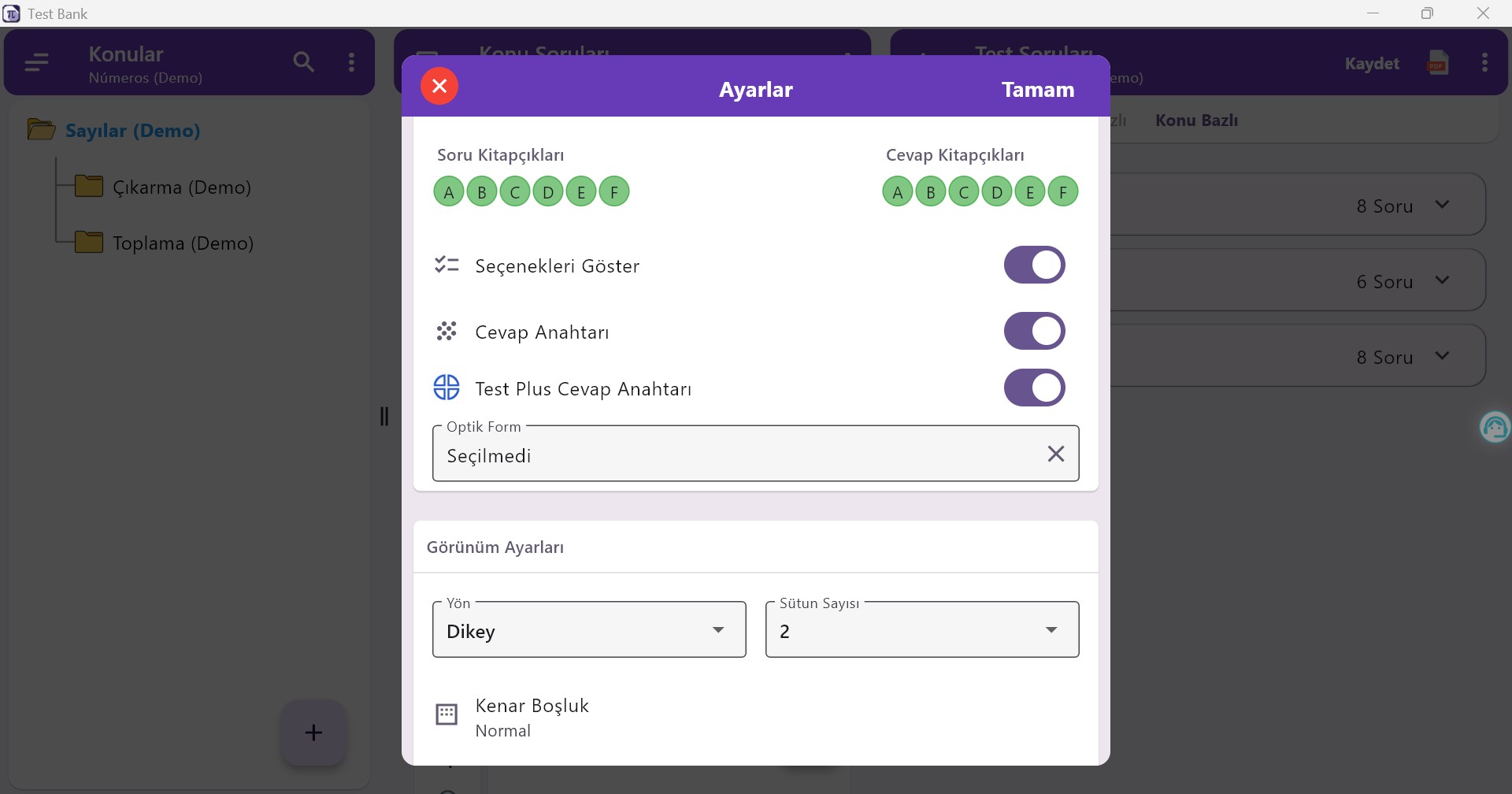Viewport: 1512px width, 794px height.
Task: Open the sidebar hamburger menu
Action: click(x=35, y=62)
